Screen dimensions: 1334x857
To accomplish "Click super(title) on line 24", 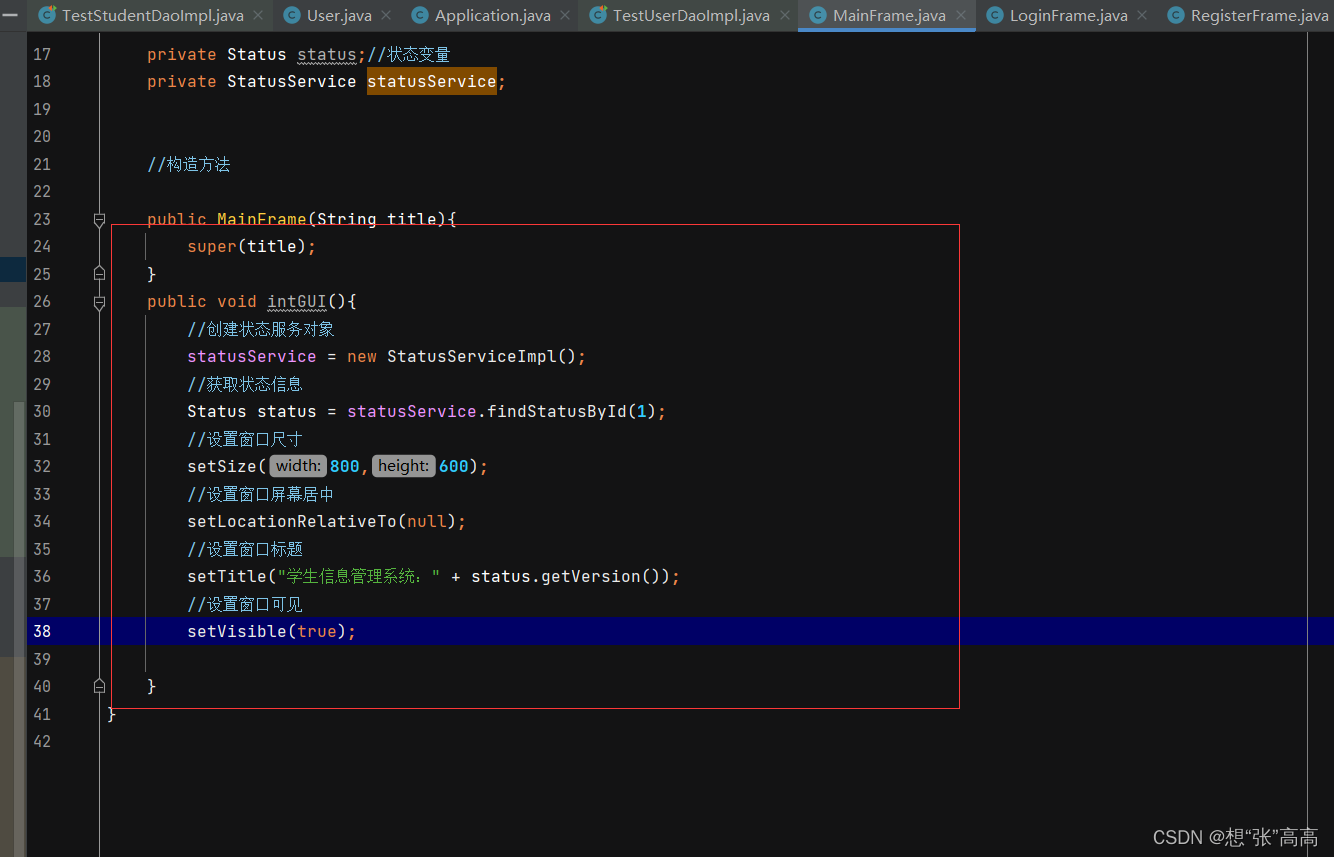I will 247,246.
